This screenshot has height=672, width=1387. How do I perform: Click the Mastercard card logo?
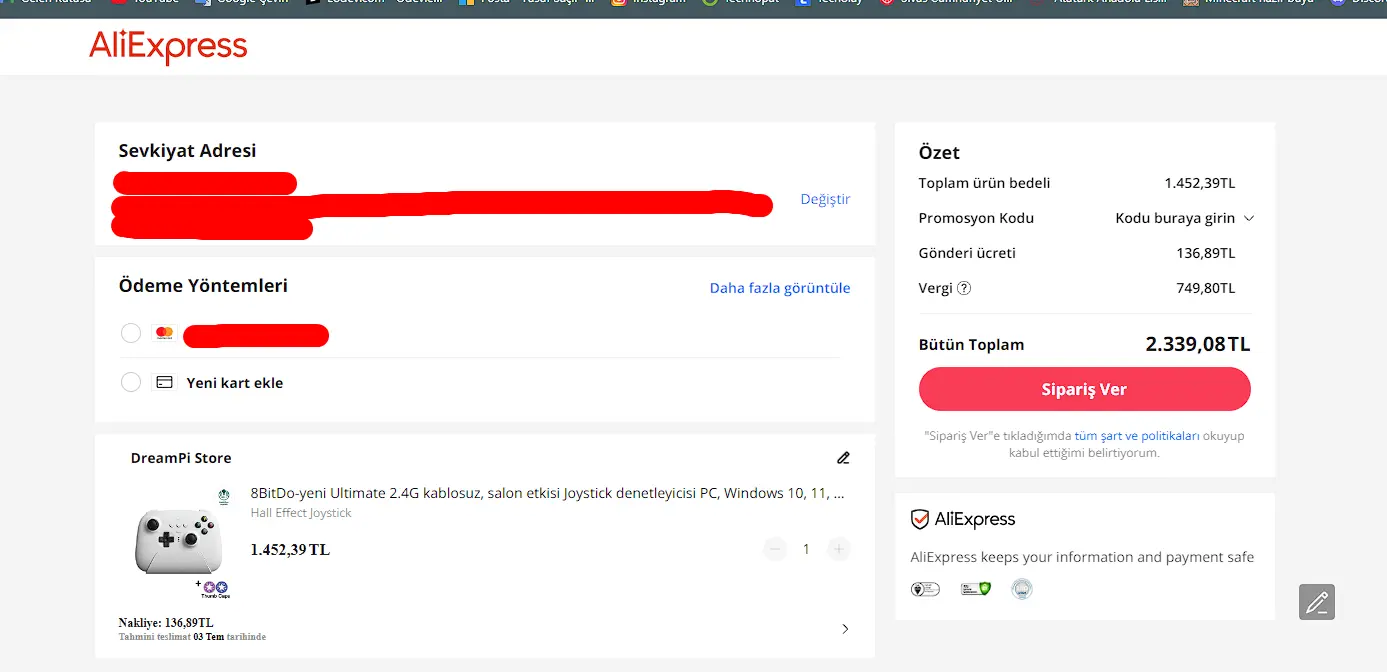coord(164,333)
